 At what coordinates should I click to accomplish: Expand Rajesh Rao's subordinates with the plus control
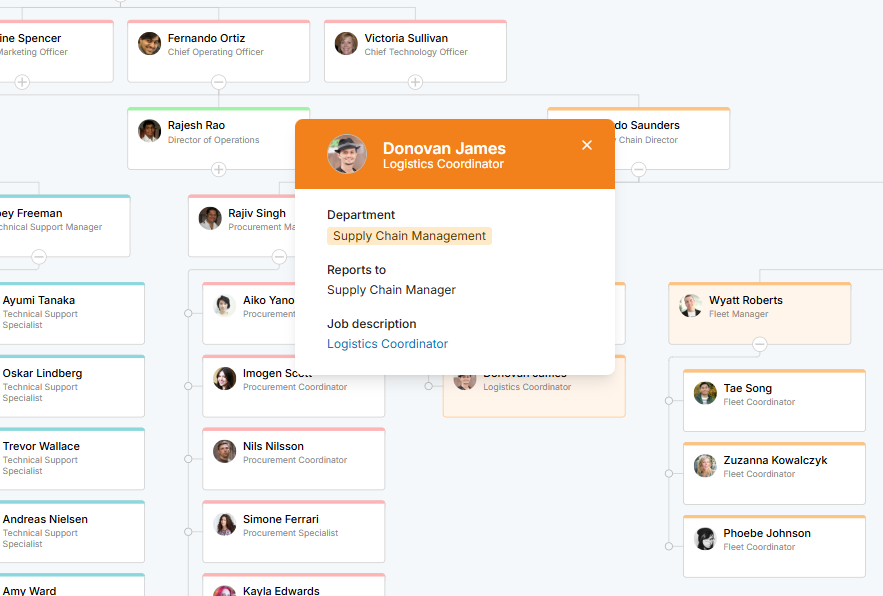(x=218, y=170)
